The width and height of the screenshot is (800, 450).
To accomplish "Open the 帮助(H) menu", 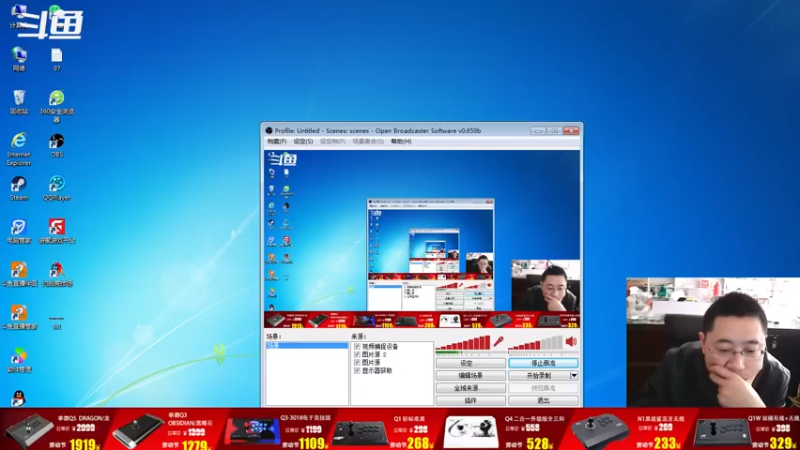I will [x=401, y=141].
